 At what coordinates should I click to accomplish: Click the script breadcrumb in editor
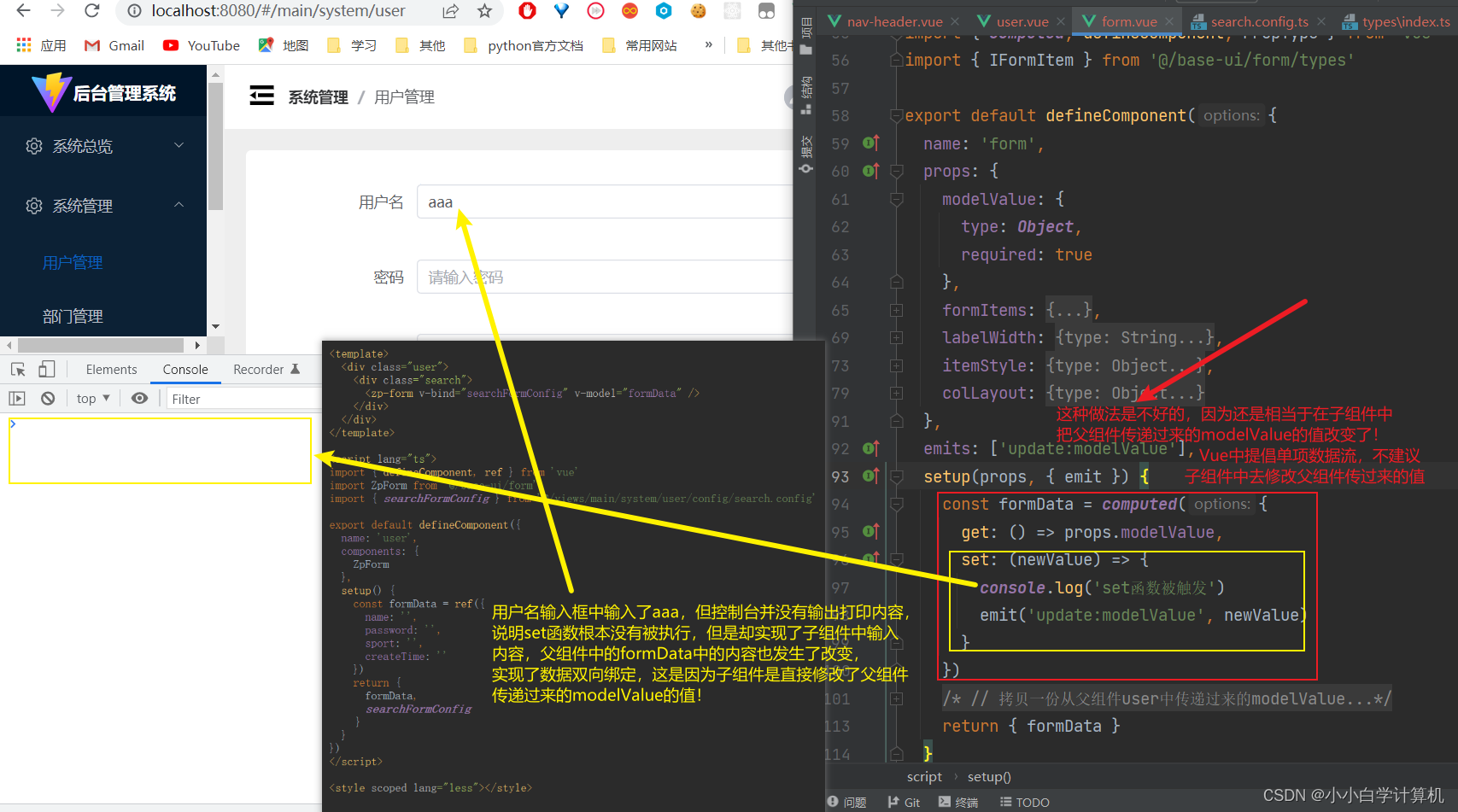924,776
